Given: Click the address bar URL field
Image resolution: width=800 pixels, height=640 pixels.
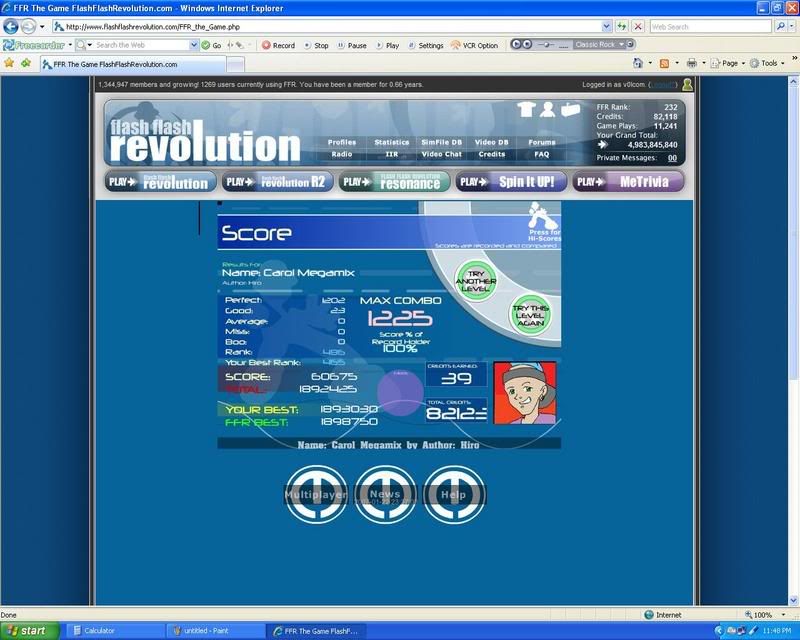Looking at the screenshot, I should [327, 27].
